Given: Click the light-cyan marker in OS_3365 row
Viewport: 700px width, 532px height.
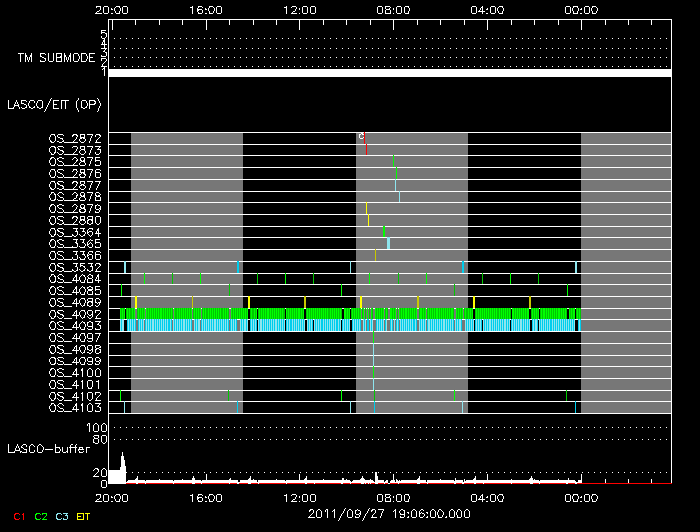Looking at the screenshot, I should click(x=388, y=243).
